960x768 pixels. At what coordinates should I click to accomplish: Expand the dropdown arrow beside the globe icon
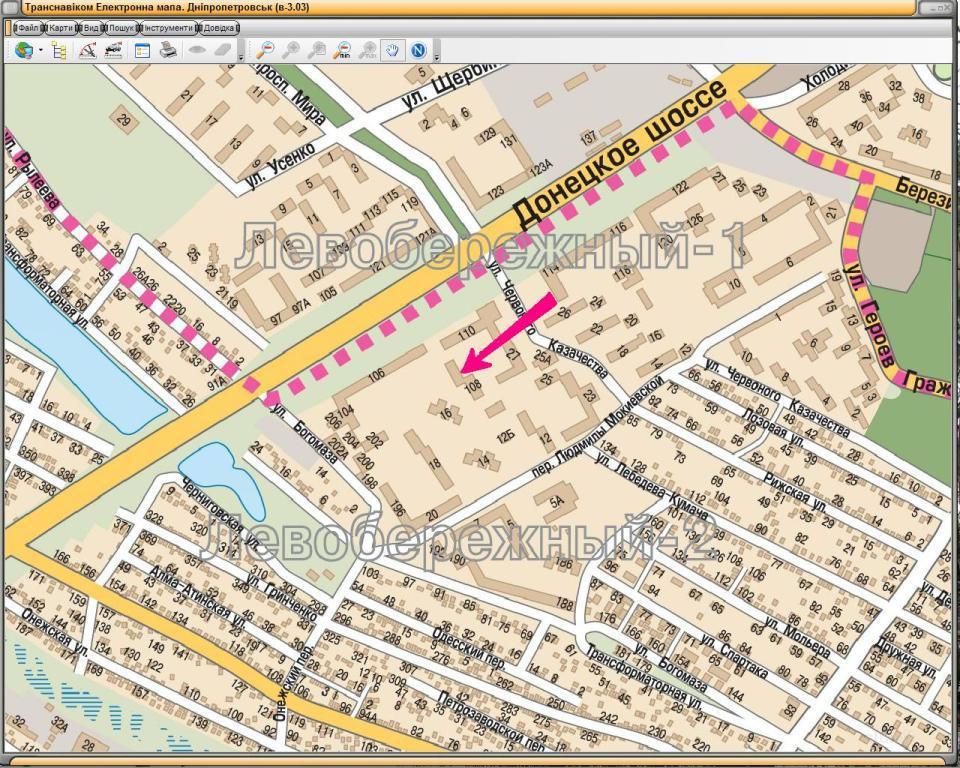pyautogui.click(x=41, y=50)
